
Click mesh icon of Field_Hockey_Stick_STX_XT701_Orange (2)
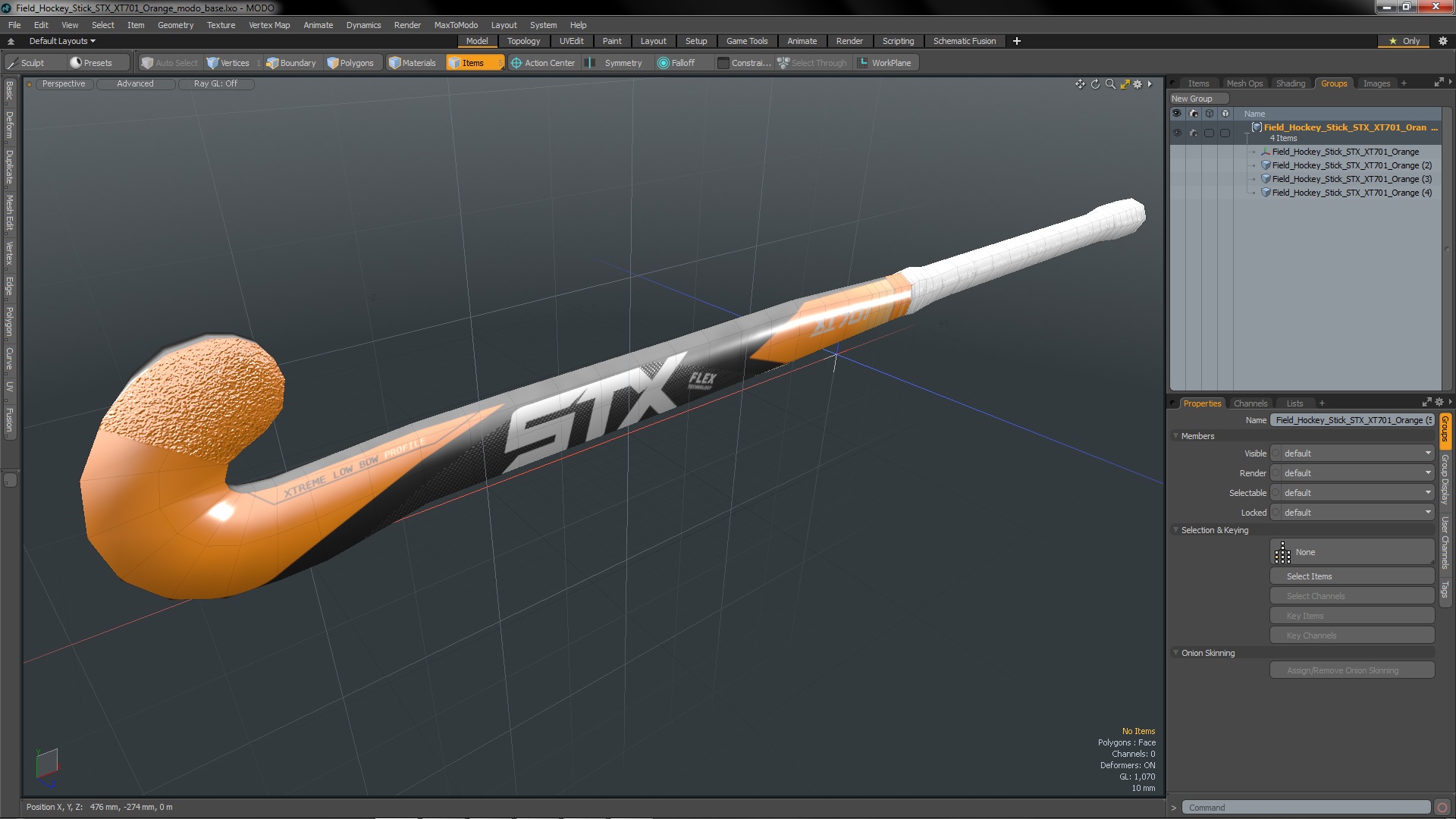pyautogui.click(x=1266, y=165)
